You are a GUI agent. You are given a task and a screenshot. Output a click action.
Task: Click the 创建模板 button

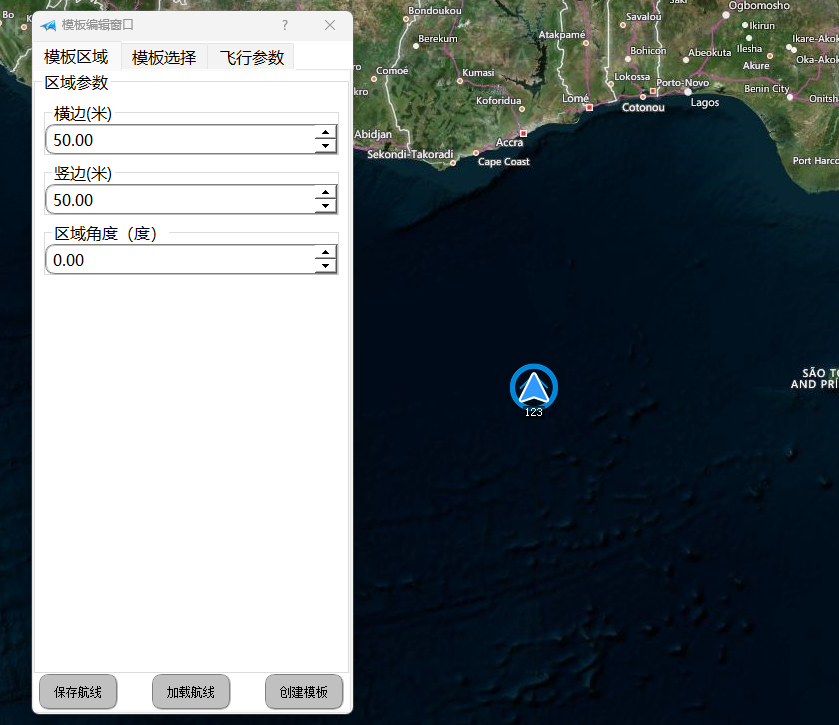point(304,692)
